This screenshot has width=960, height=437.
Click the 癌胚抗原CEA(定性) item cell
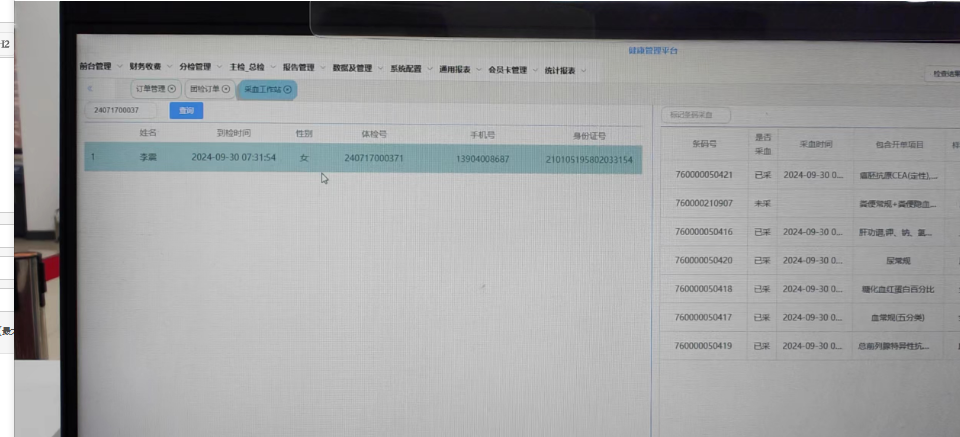898,175
